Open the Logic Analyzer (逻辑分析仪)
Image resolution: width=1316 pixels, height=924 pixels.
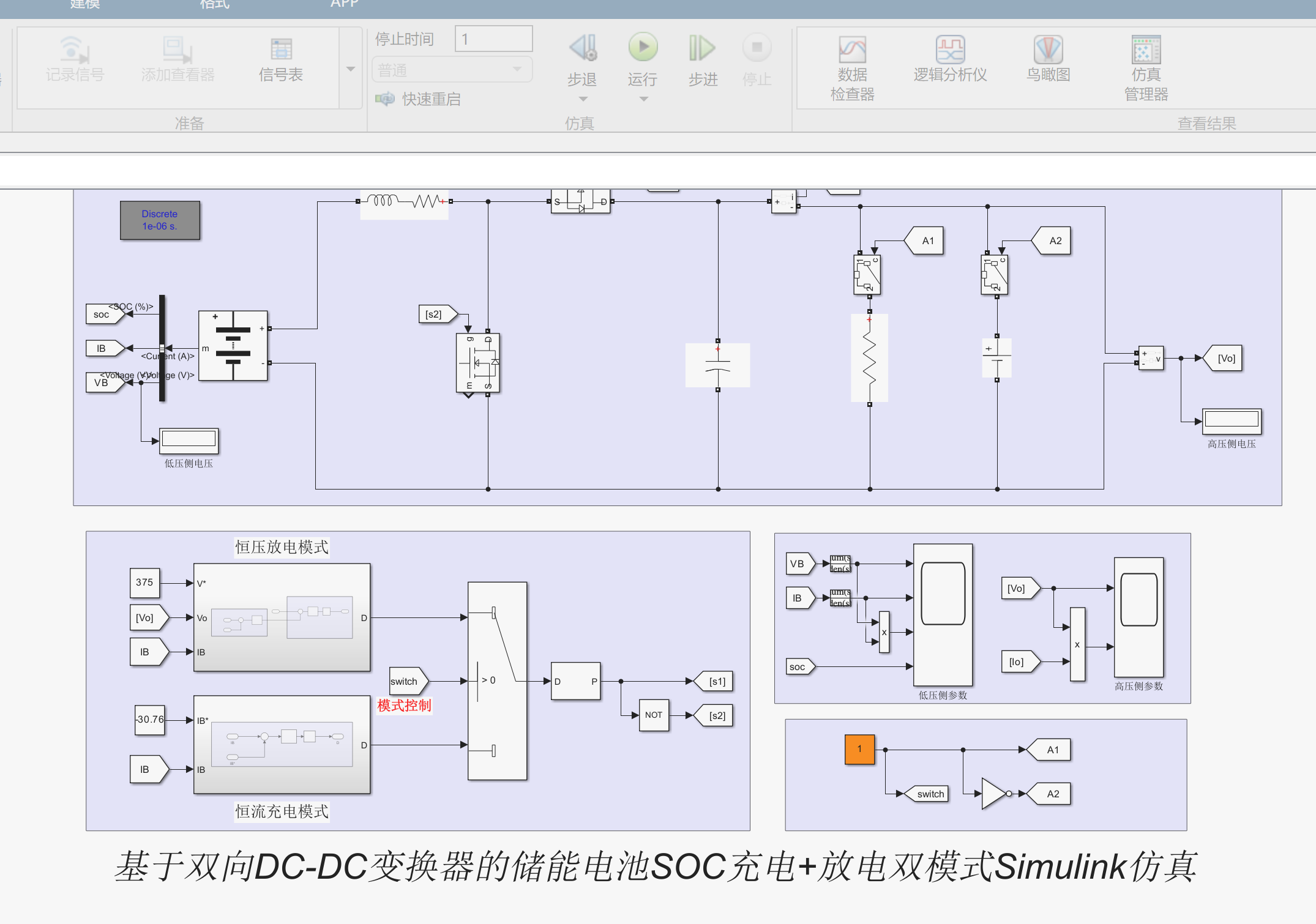(950, 50)
